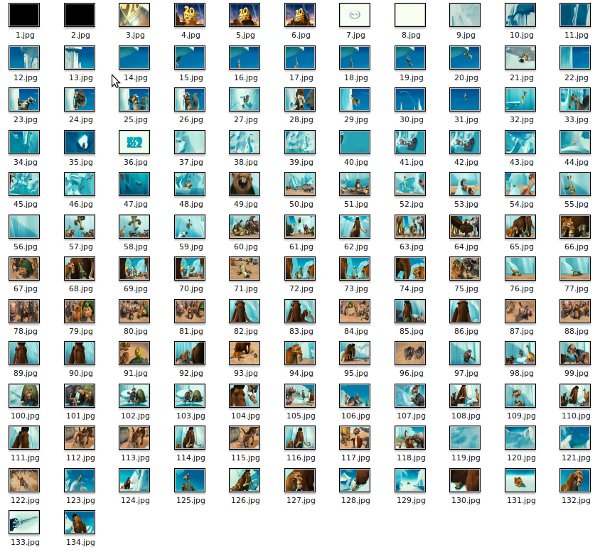
Task: Open the 133.jpg thumbnail
Action: point(24,523)
